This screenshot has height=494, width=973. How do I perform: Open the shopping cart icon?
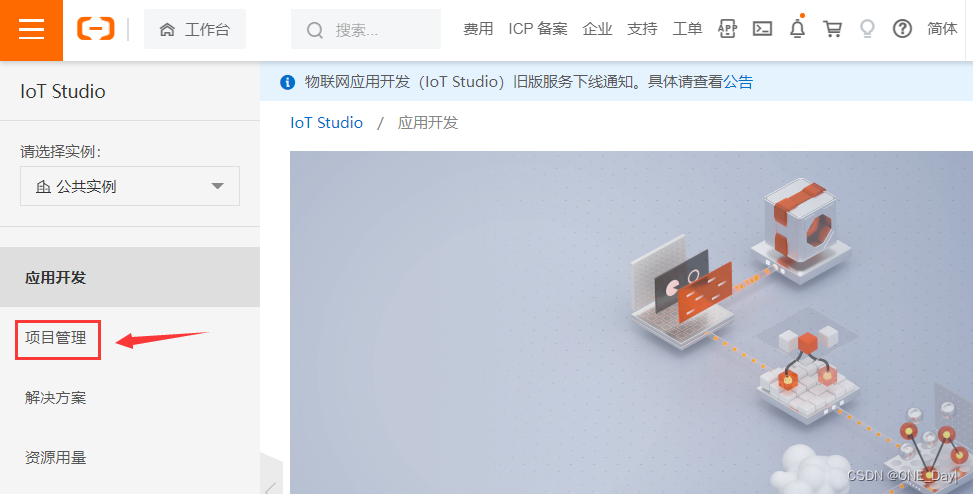(x=832, y=29)
